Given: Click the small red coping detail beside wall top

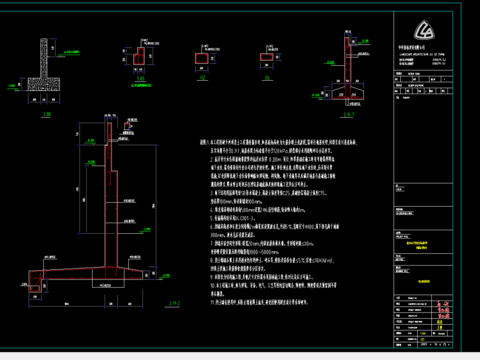Looking at the screenshot, I should coord(127,126).
